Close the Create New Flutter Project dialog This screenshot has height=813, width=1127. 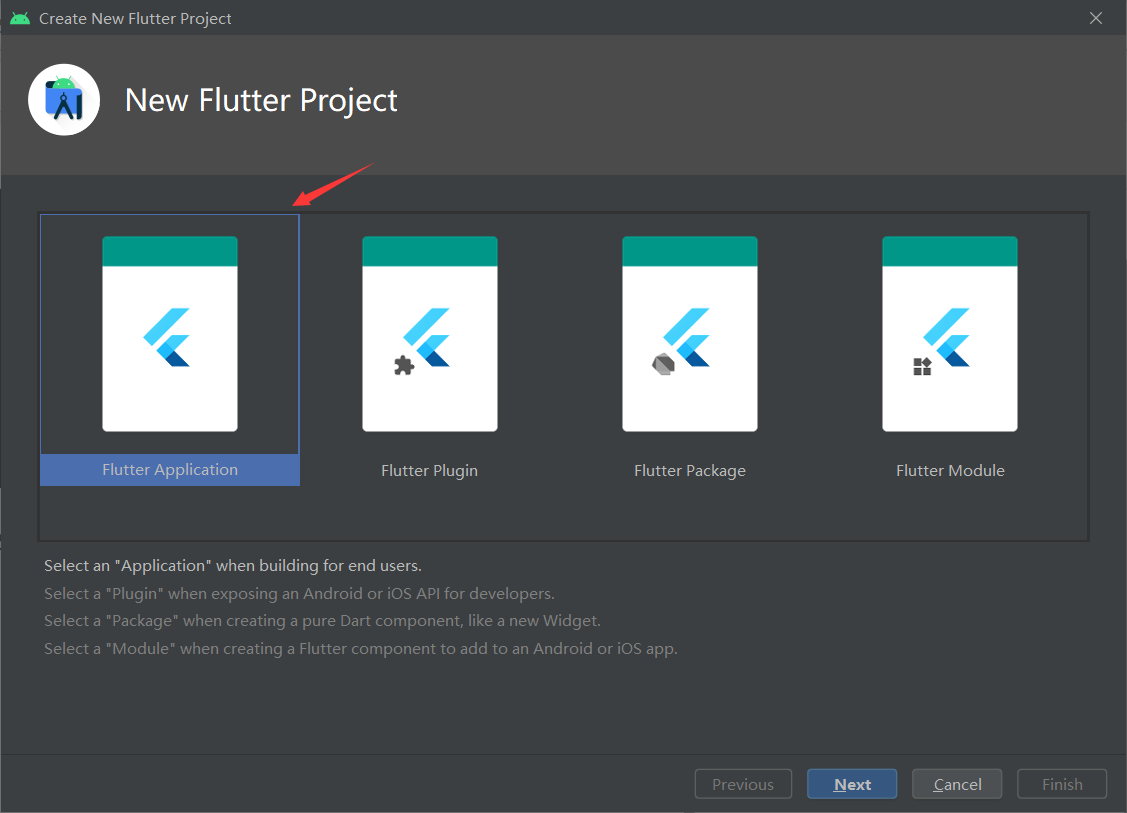tap(1095, 18)
